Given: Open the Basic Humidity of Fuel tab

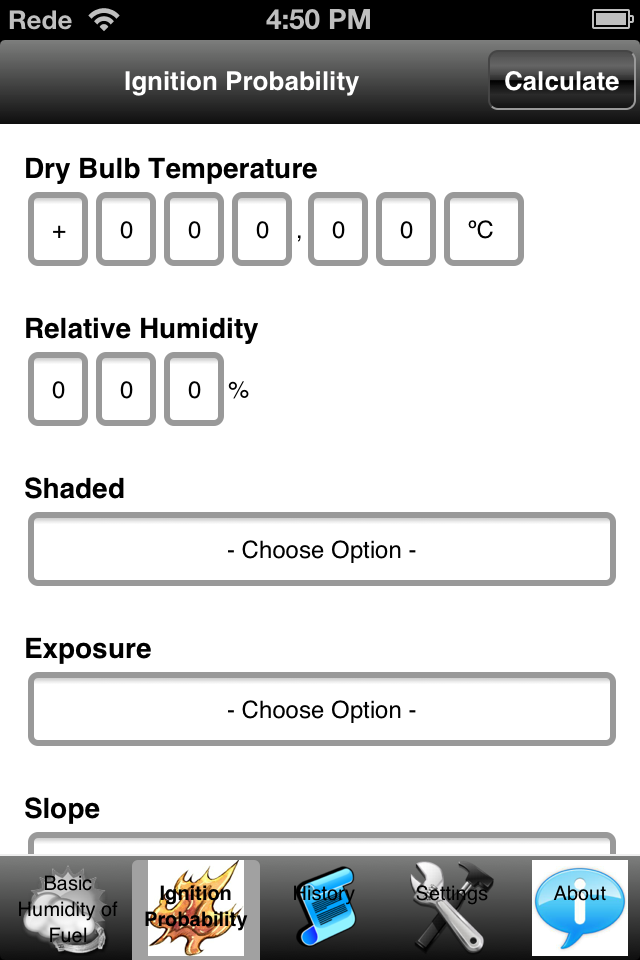Looking at the screenshot, I should [67, 909].
